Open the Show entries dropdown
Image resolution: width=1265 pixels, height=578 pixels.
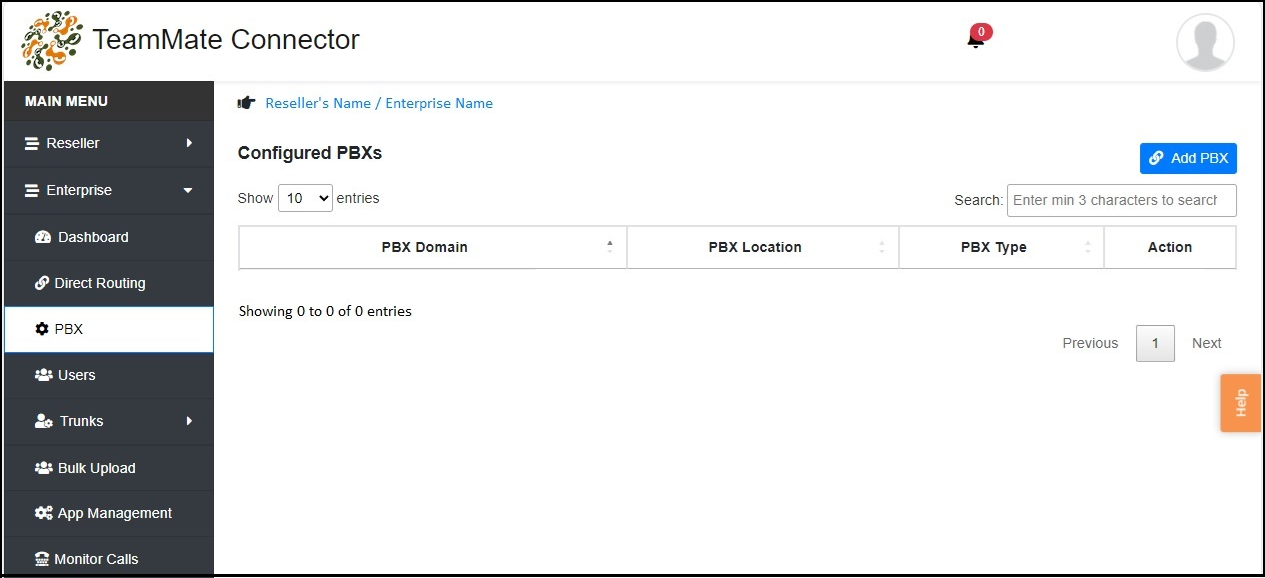305,198
